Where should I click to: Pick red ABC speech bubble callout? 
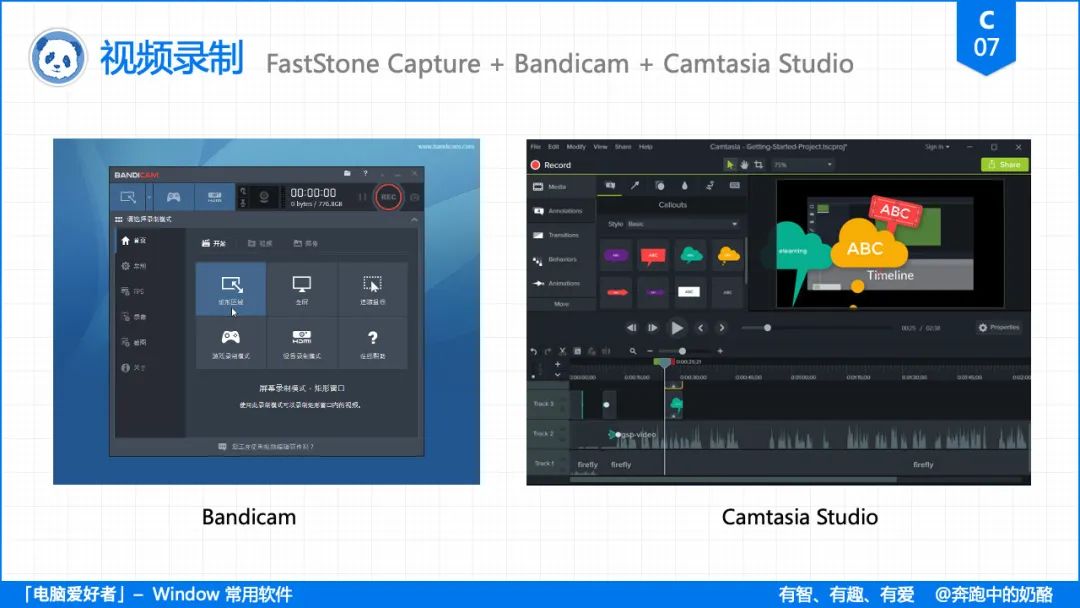653,255
